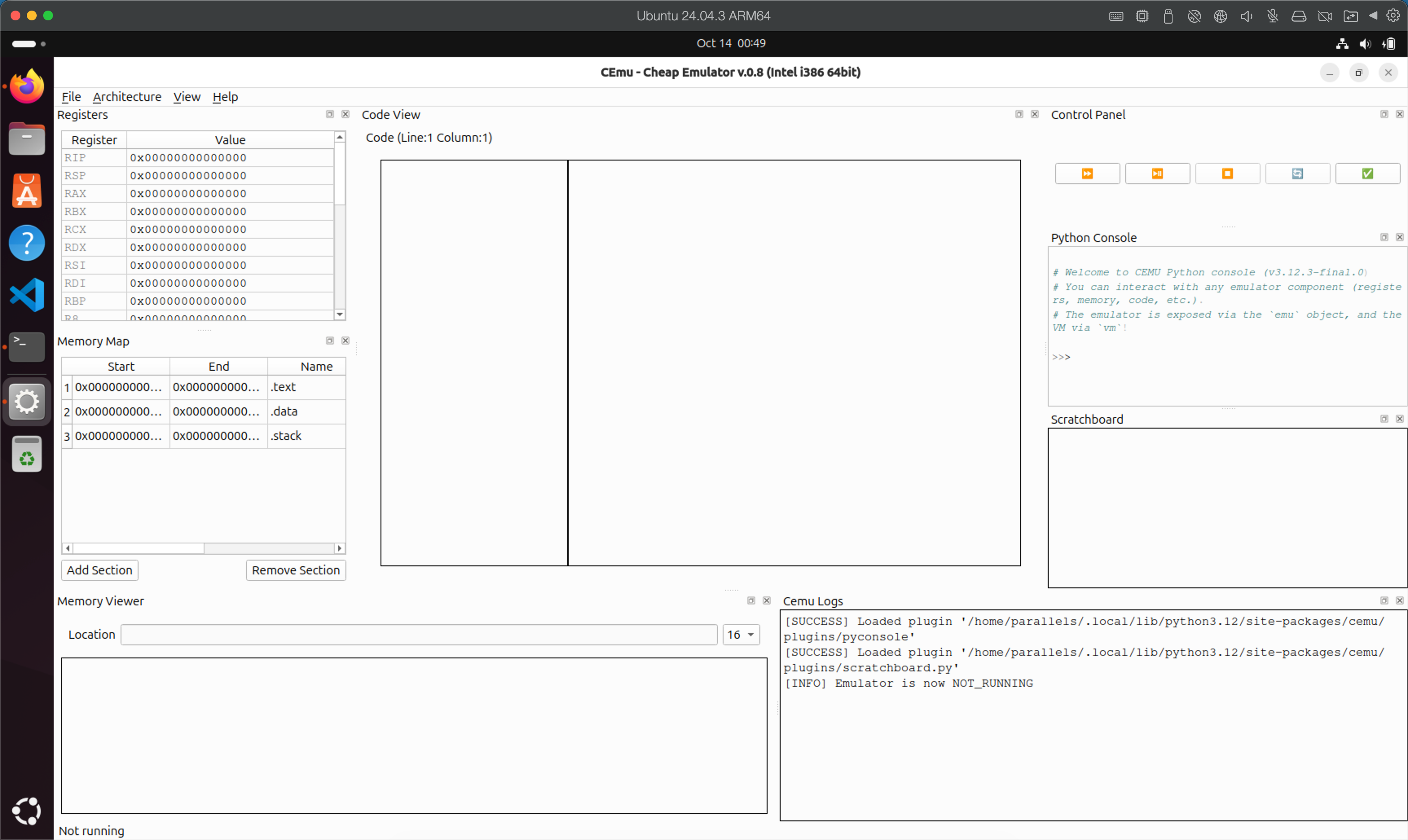Float the Scratchboard panel
1408x840 pixels.
[1384, 419]
